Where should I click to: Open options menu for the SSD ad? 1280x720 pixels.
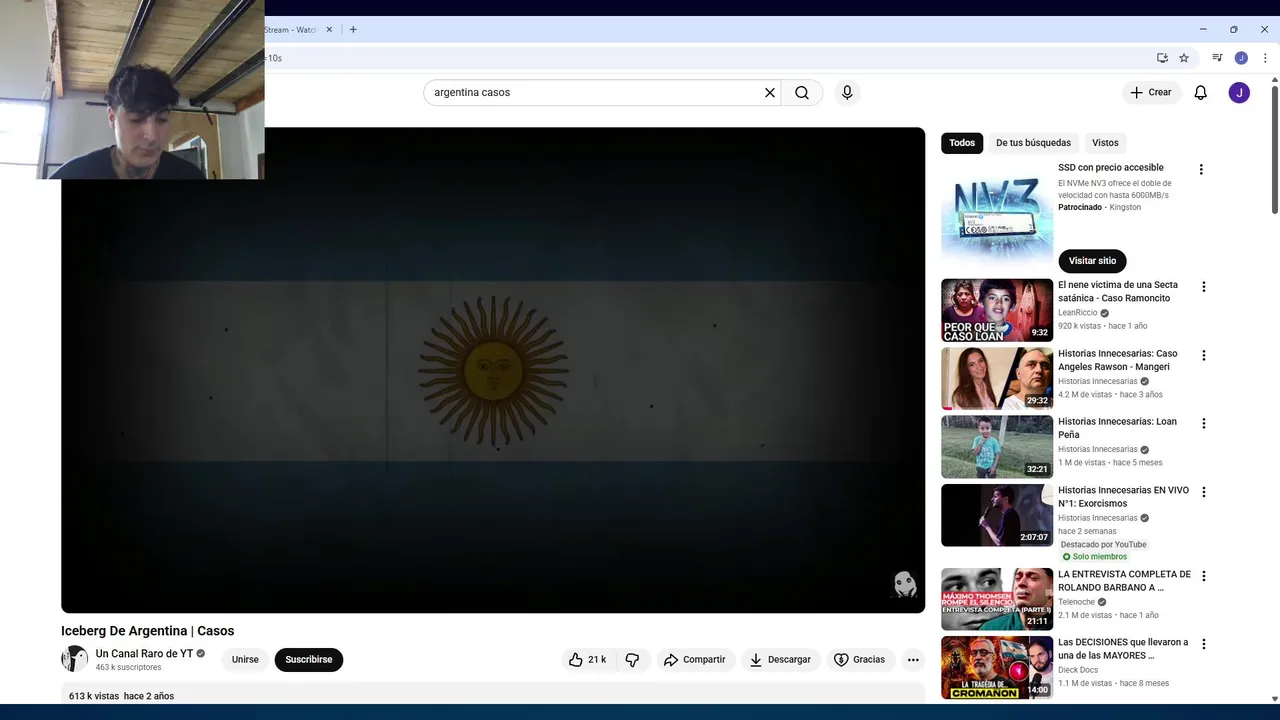tap(1201, 169)
